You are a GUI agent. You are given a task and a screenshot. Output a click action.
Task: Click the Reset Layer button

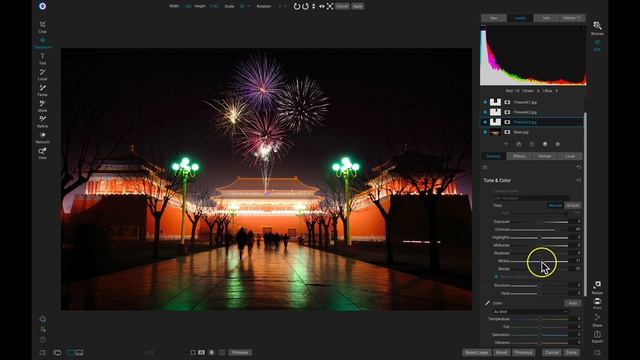coord(476,353)
